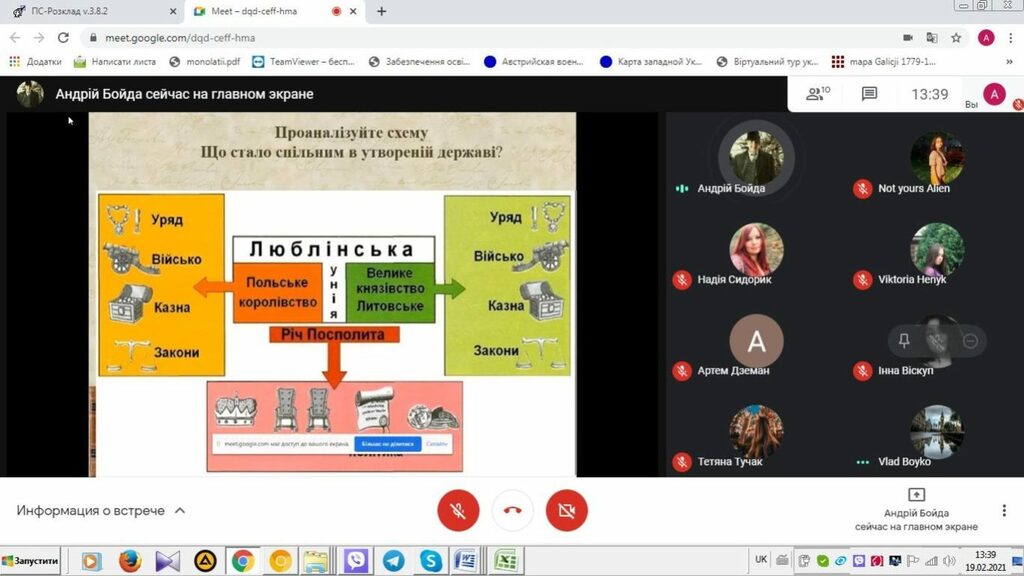Toggle camera permission icon in address bar
This screenshot has height=576, width=1024.
pyautogui.click(x=908, y=38)
